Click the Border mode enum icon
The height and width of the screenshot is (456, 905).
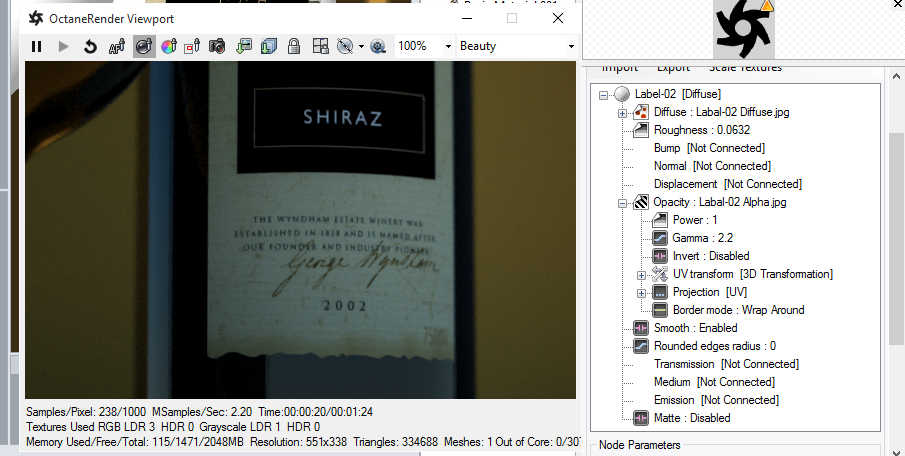pos(660,310)
